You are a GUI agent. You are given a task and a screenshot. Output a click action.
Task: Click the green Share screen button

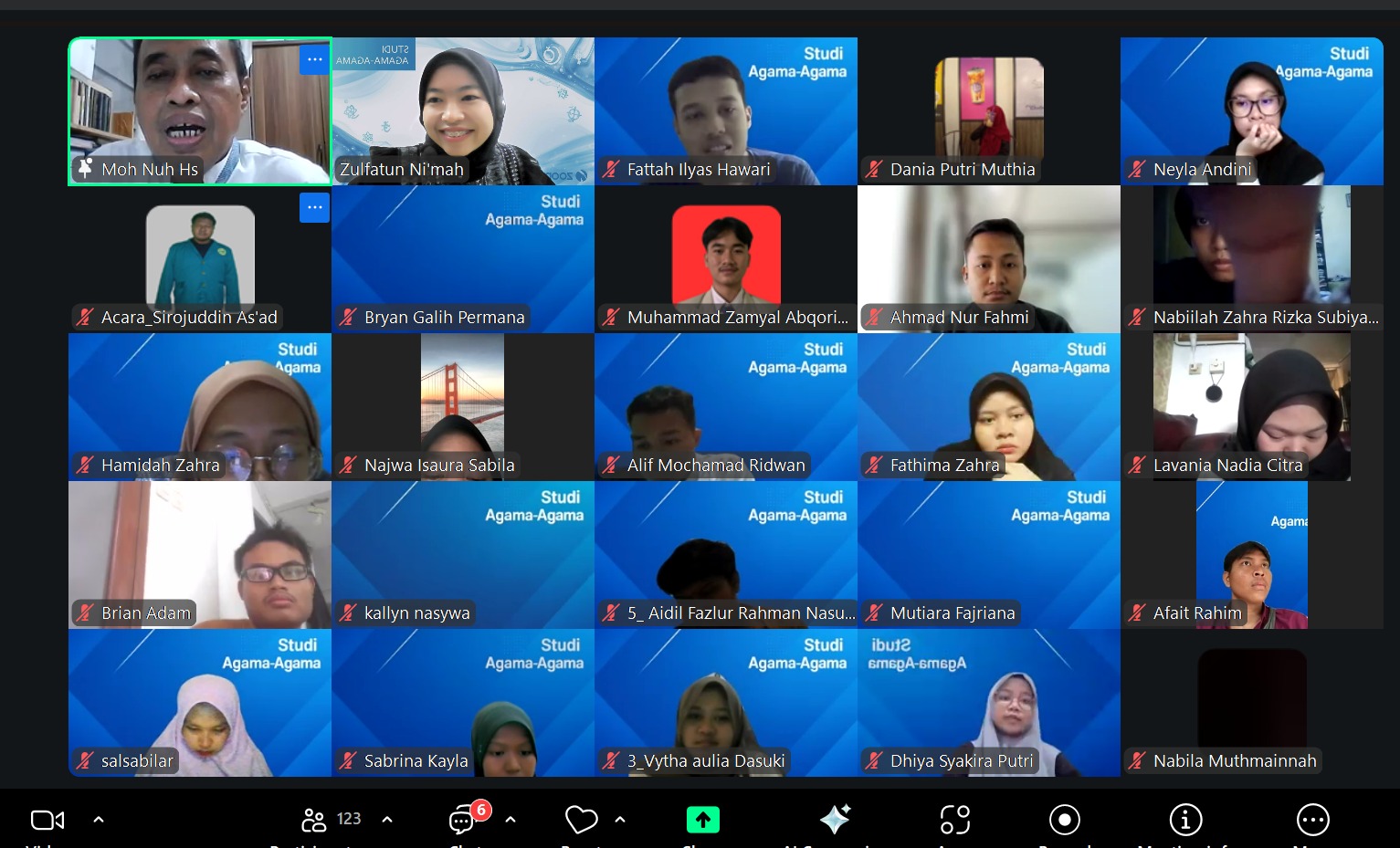pos(702,820)
